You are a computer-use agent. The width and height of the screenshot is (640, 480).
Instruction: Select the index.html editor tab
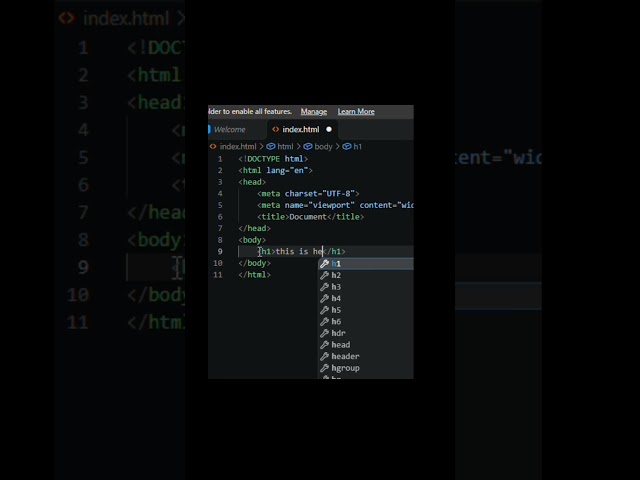pyautogui.click(x=301, y=129)
